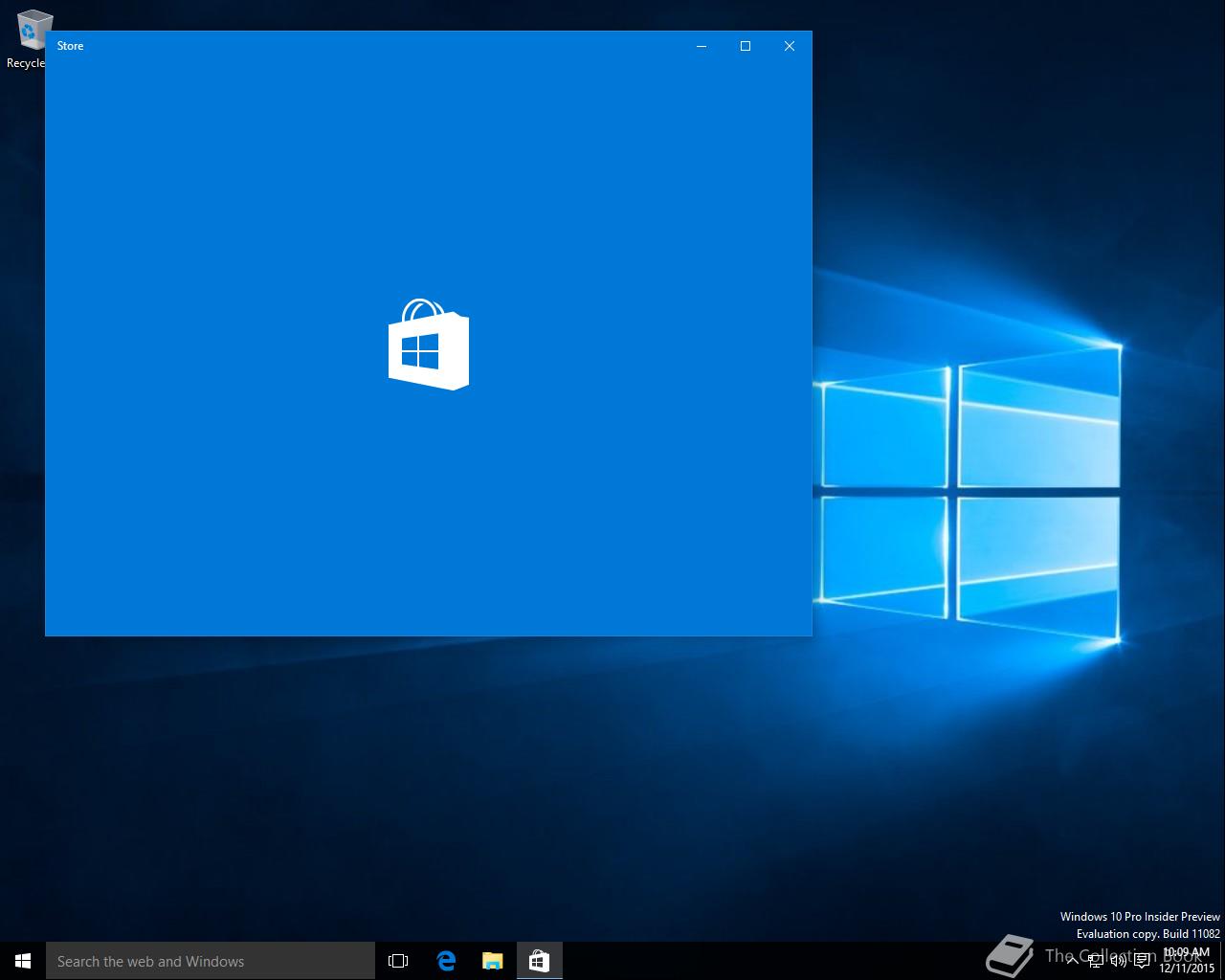This screenshot has height=980, width=1225.
Task: Maximize the Store window
Action: coord(746,46)
